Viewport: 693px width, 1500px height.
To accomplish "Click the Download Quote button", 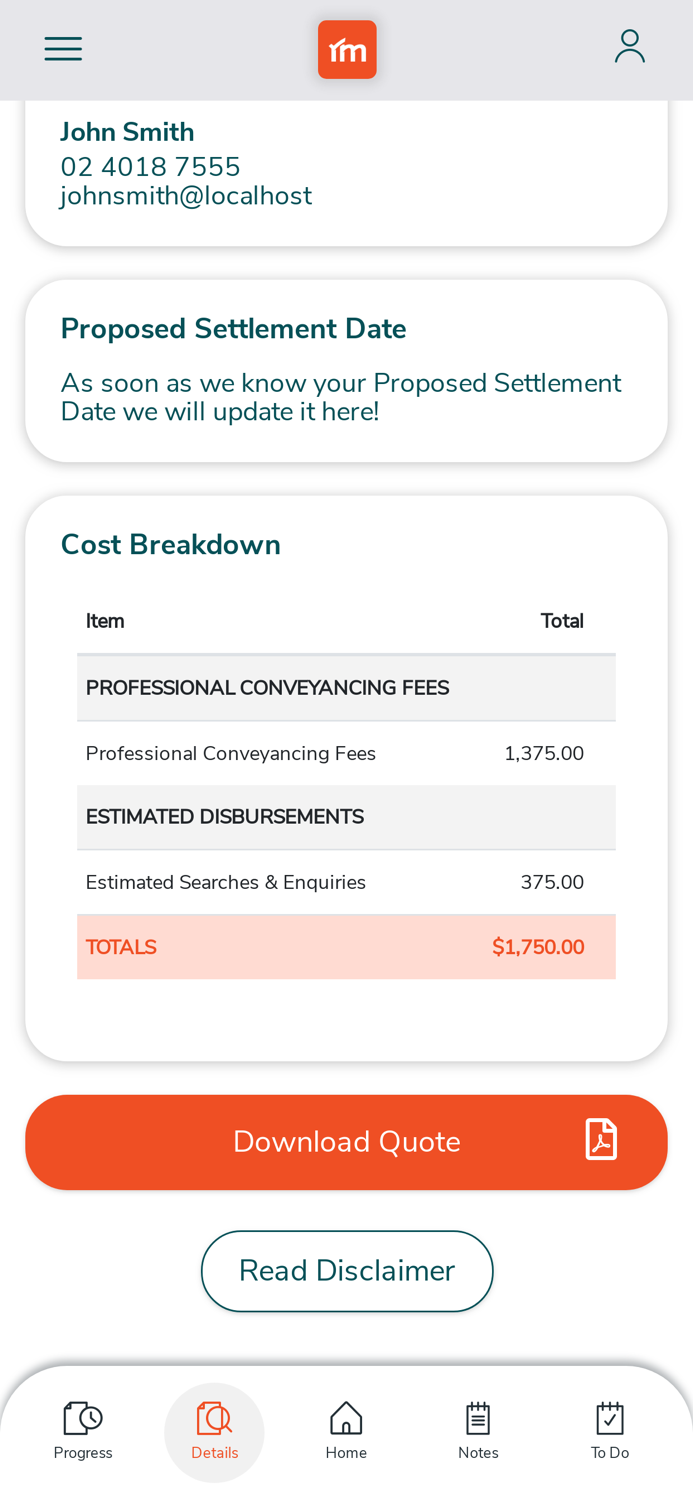I will 346,1141.
